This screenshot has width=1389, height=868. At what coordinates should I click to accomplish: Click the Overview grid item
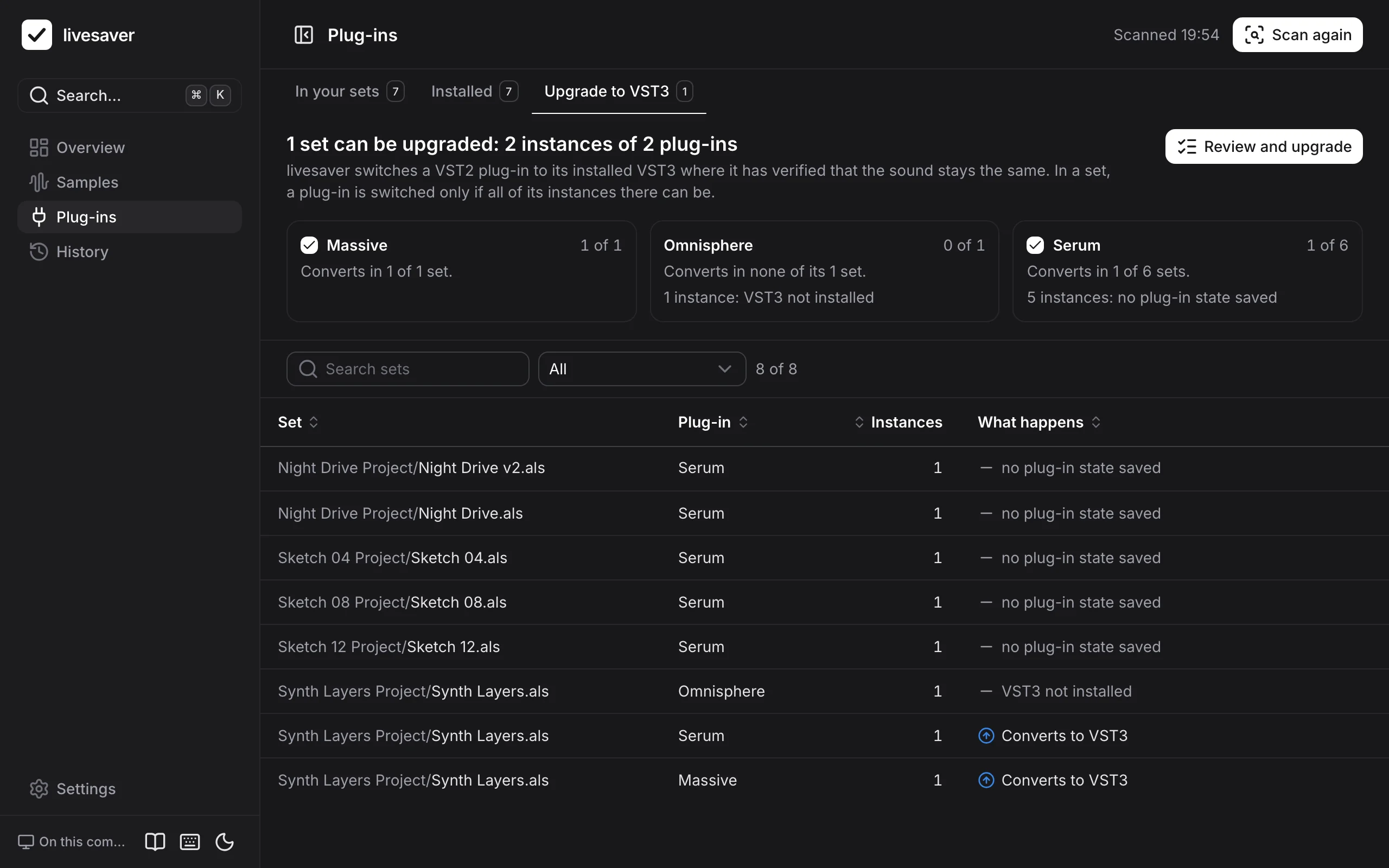point(130,148)
